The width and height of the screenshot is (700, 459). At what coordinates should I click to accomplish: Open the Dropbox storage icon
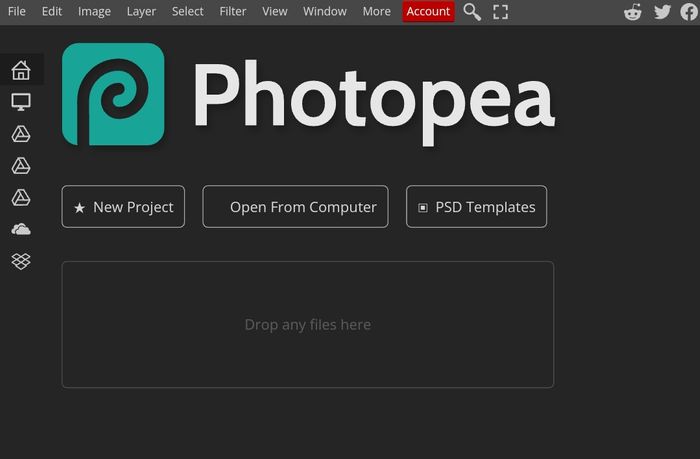(x=21, y=261)
